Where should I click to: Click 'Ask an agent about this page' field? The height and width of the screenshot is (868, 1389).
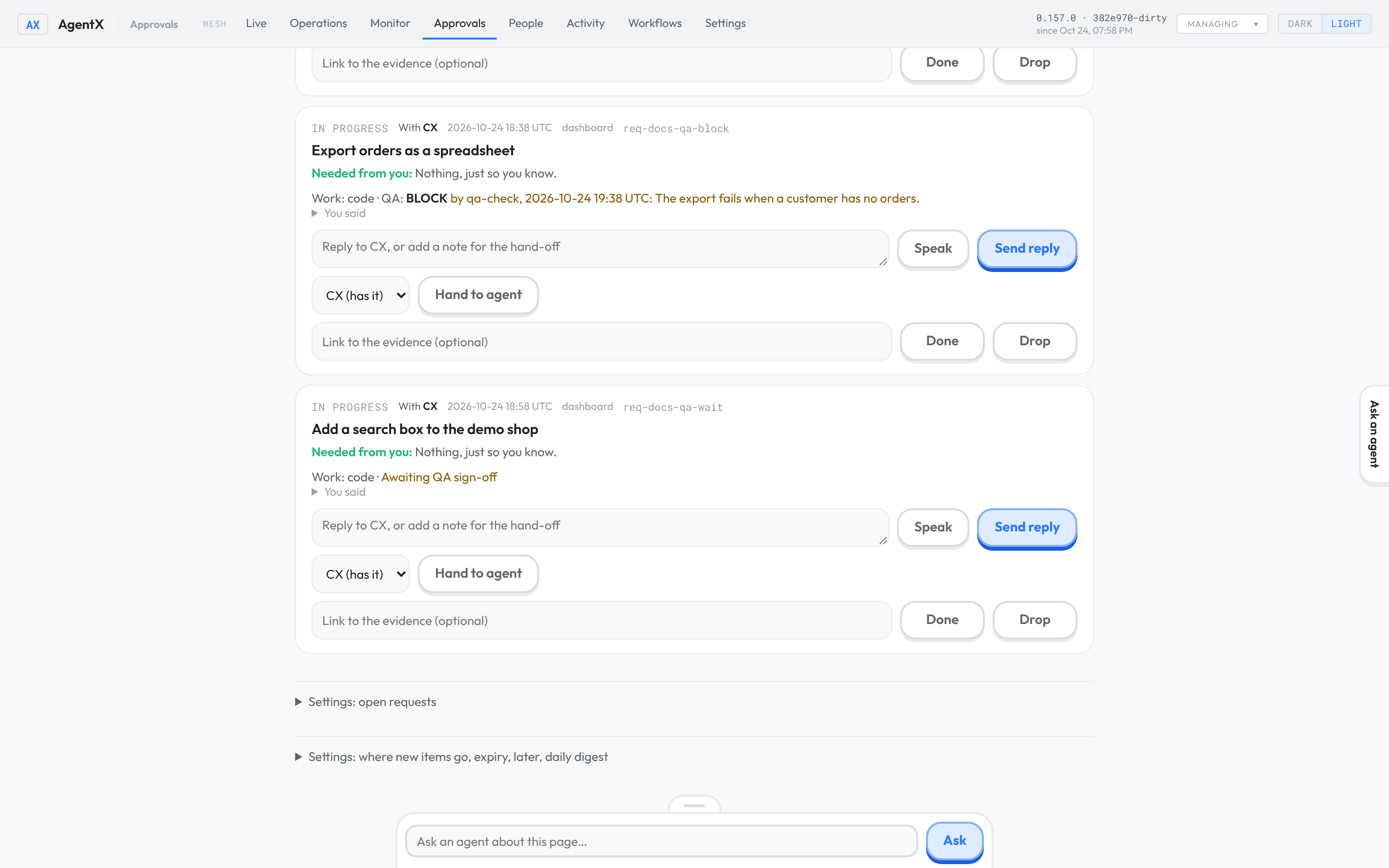(x=661, y=841)
